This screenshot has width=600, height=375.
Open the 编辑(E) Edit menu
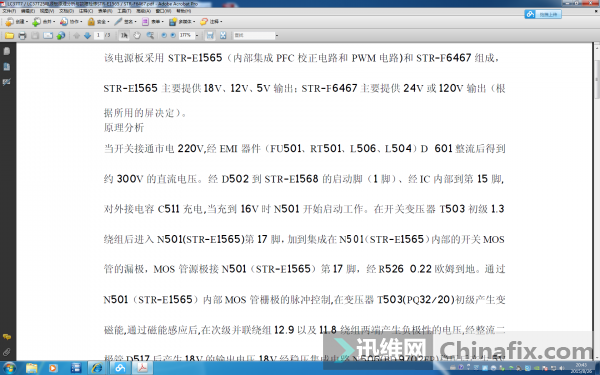pos(28,11)
